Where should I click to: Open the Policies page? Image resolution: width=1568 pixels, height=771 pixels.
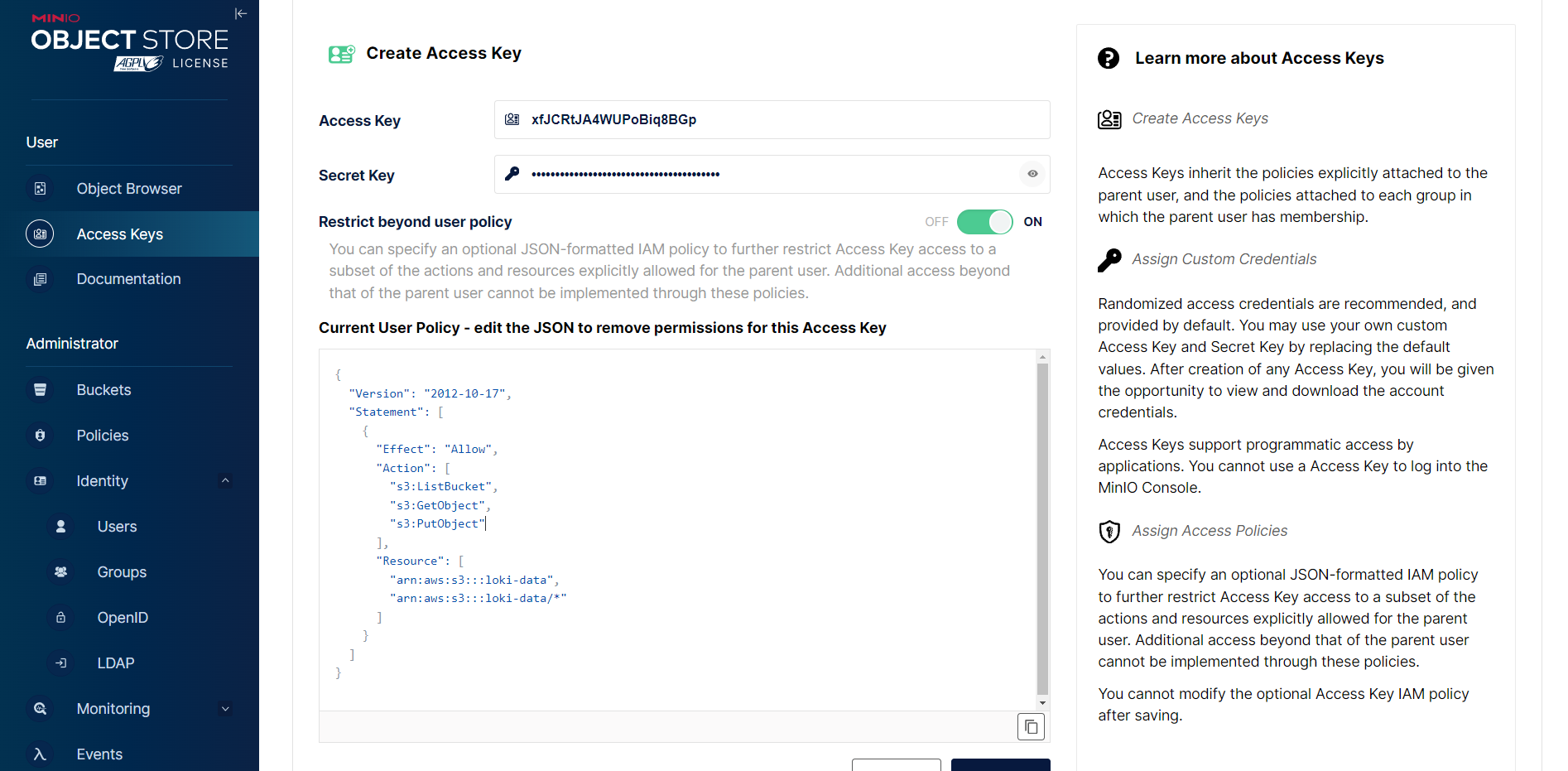pos(129,436)
